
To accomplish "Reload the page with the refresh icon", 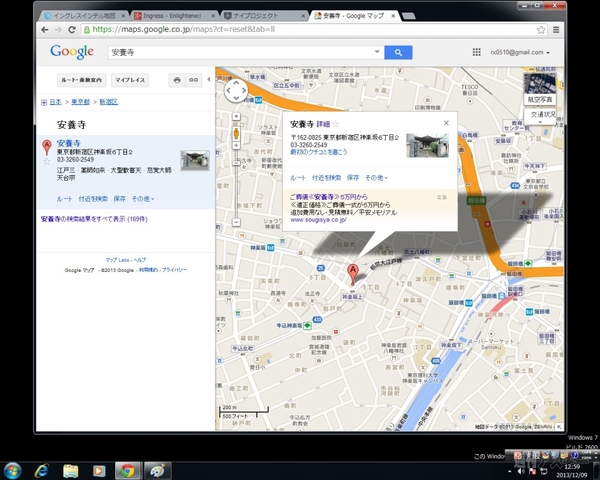I will tap(72, 29).
